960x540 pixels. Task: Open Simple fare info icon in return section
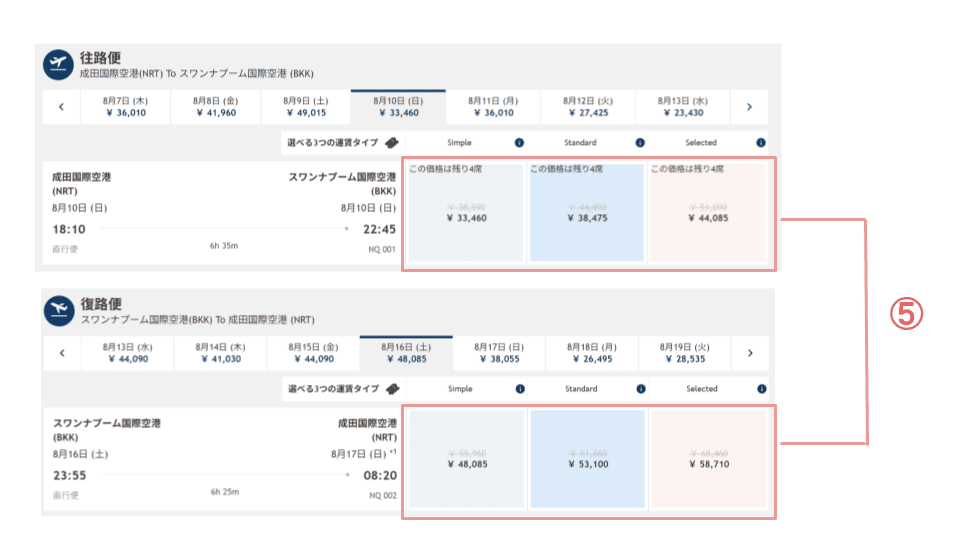click(x=520, y=389)
